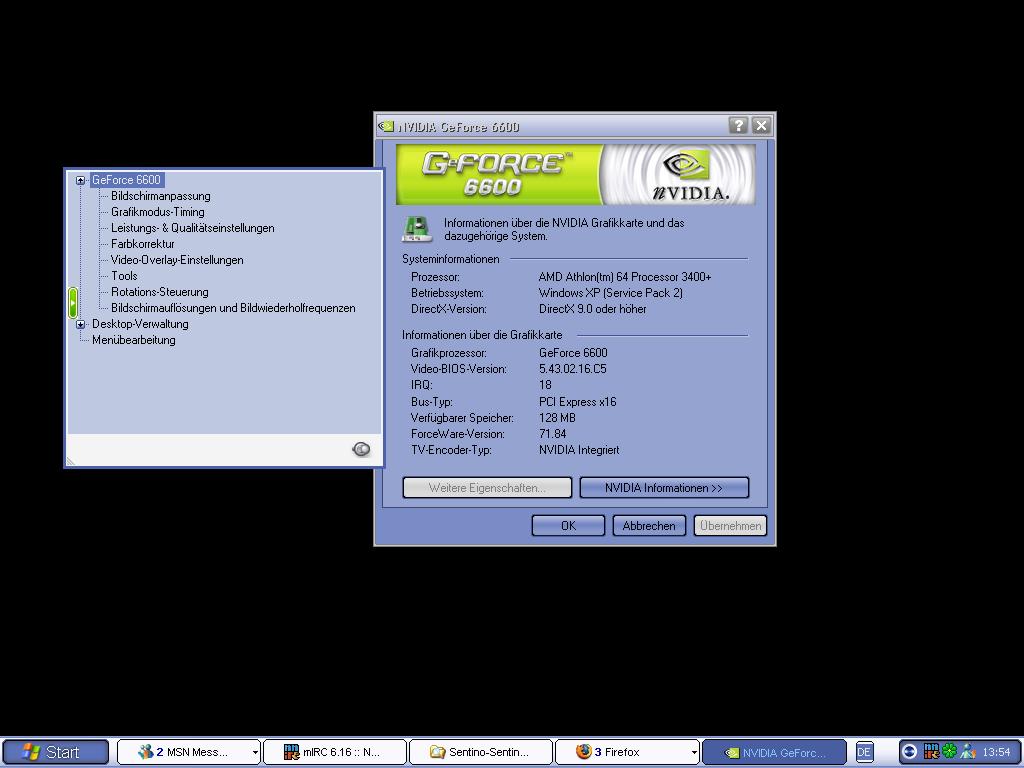1024x768 pixels.
Task: Open the Firefox taskbar group
Action: point(627,752)
